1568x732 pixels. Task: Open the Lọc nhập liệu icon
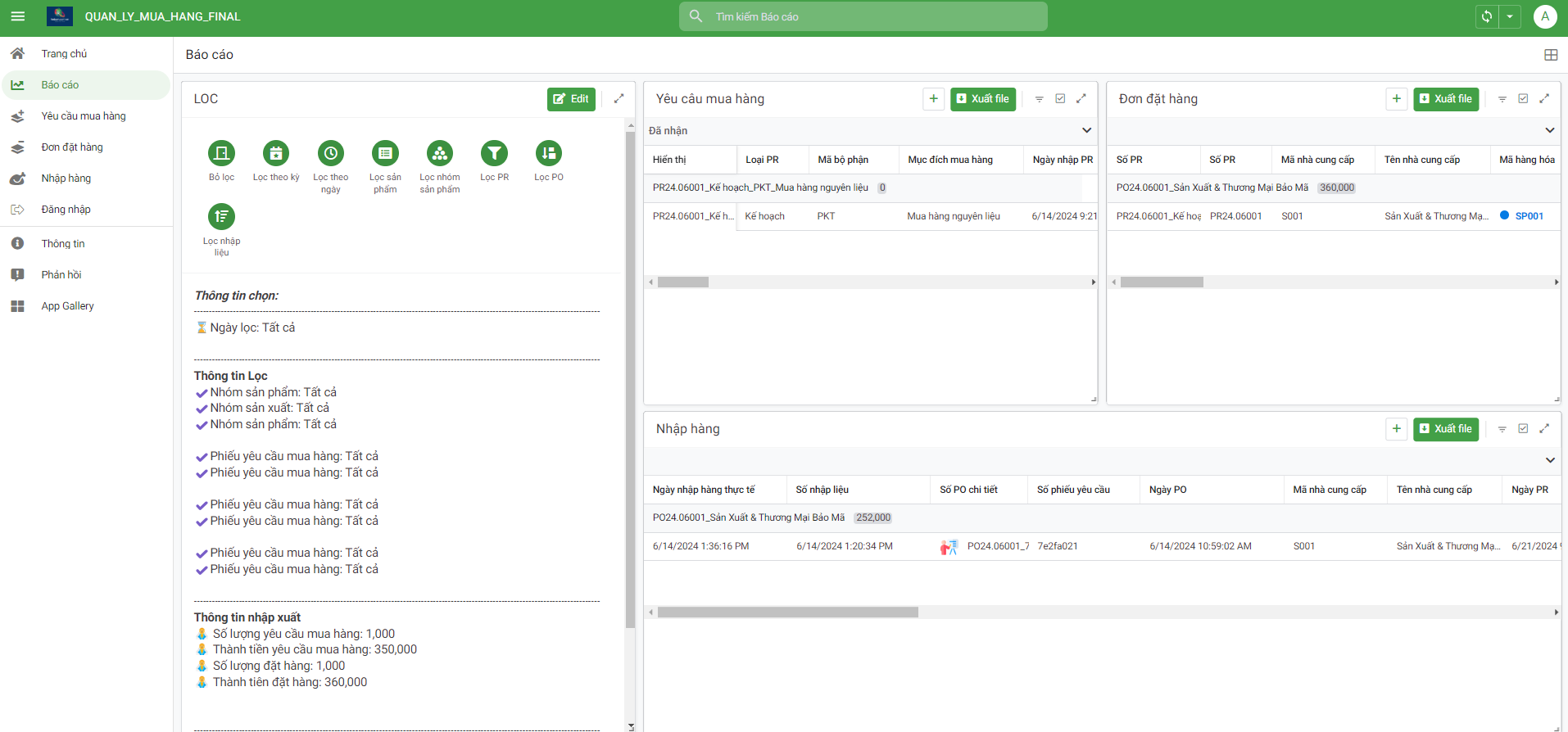pos(221,217)
